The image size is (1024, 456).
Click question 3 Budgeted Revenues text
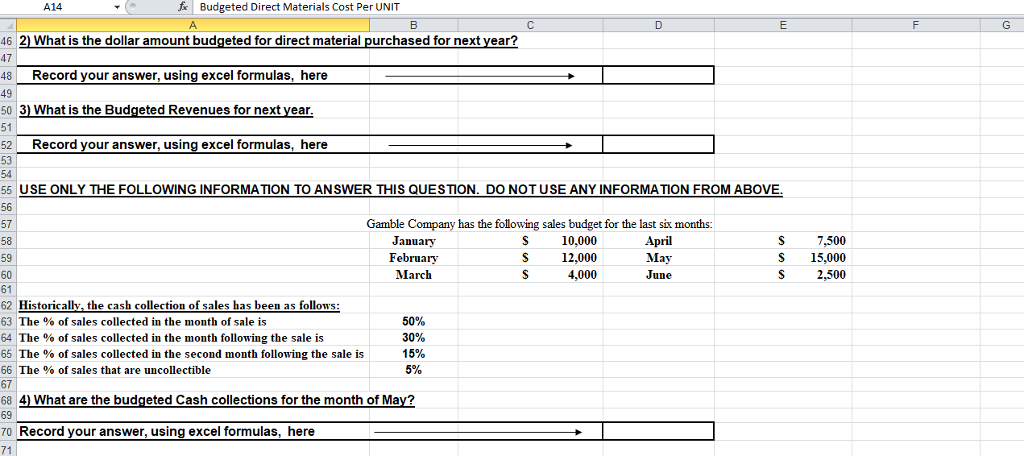tap(167, 110)
